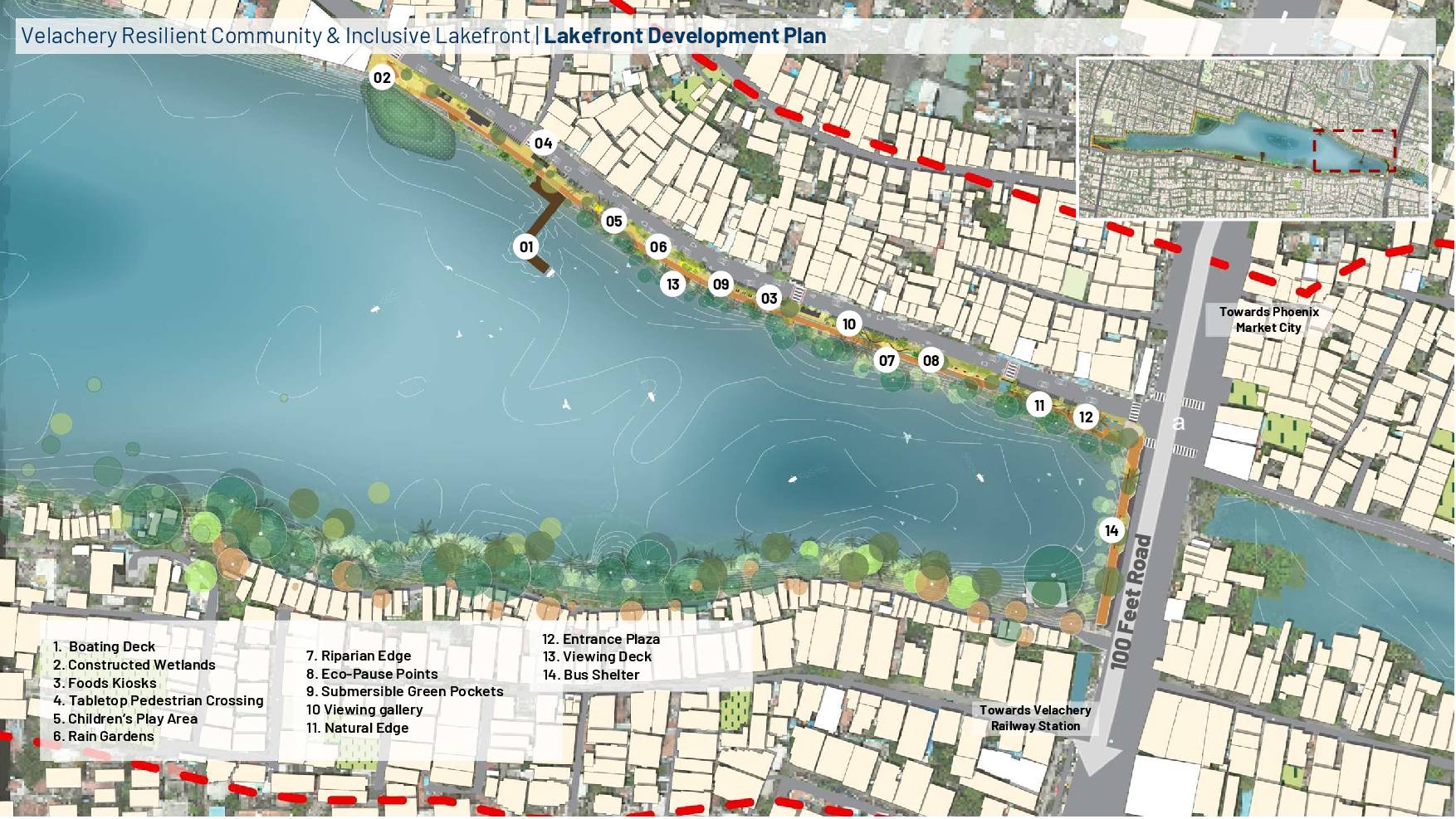Image resolution: width=1456 pixels, height=819 pixels.
Task: Click '12. Entrance Plaza' legend entry
Action: pos(601,639)
